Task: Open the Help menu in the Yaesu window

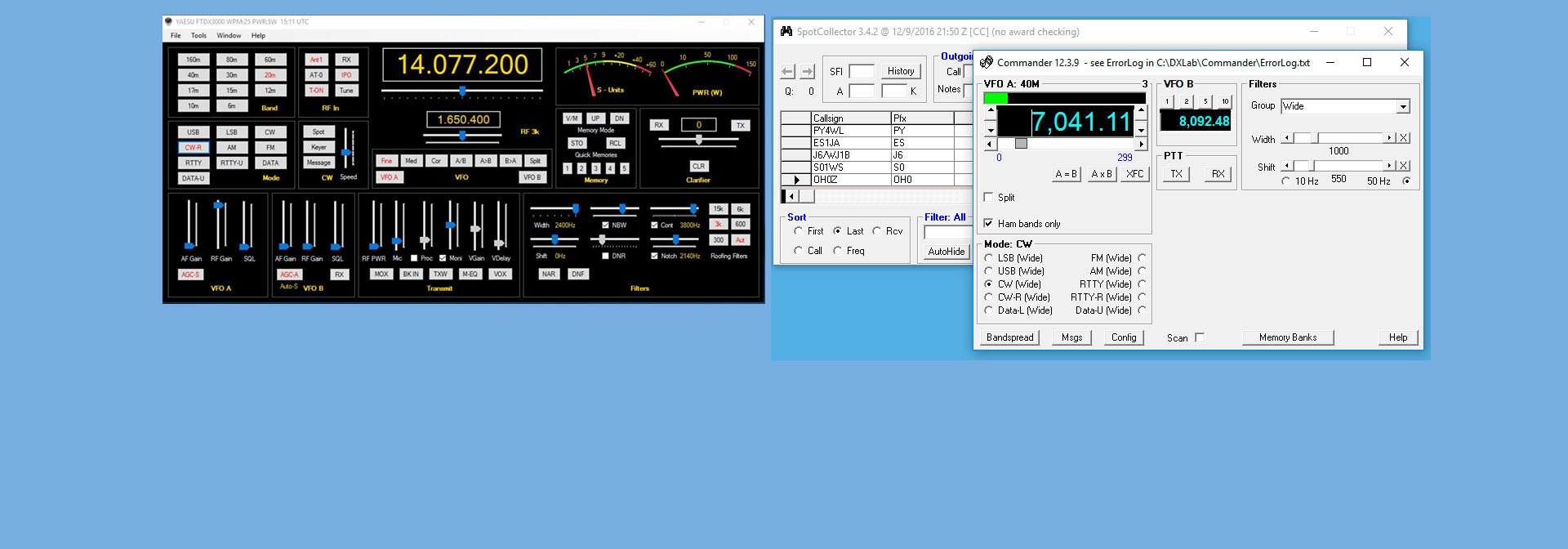Action: point(258,36)
